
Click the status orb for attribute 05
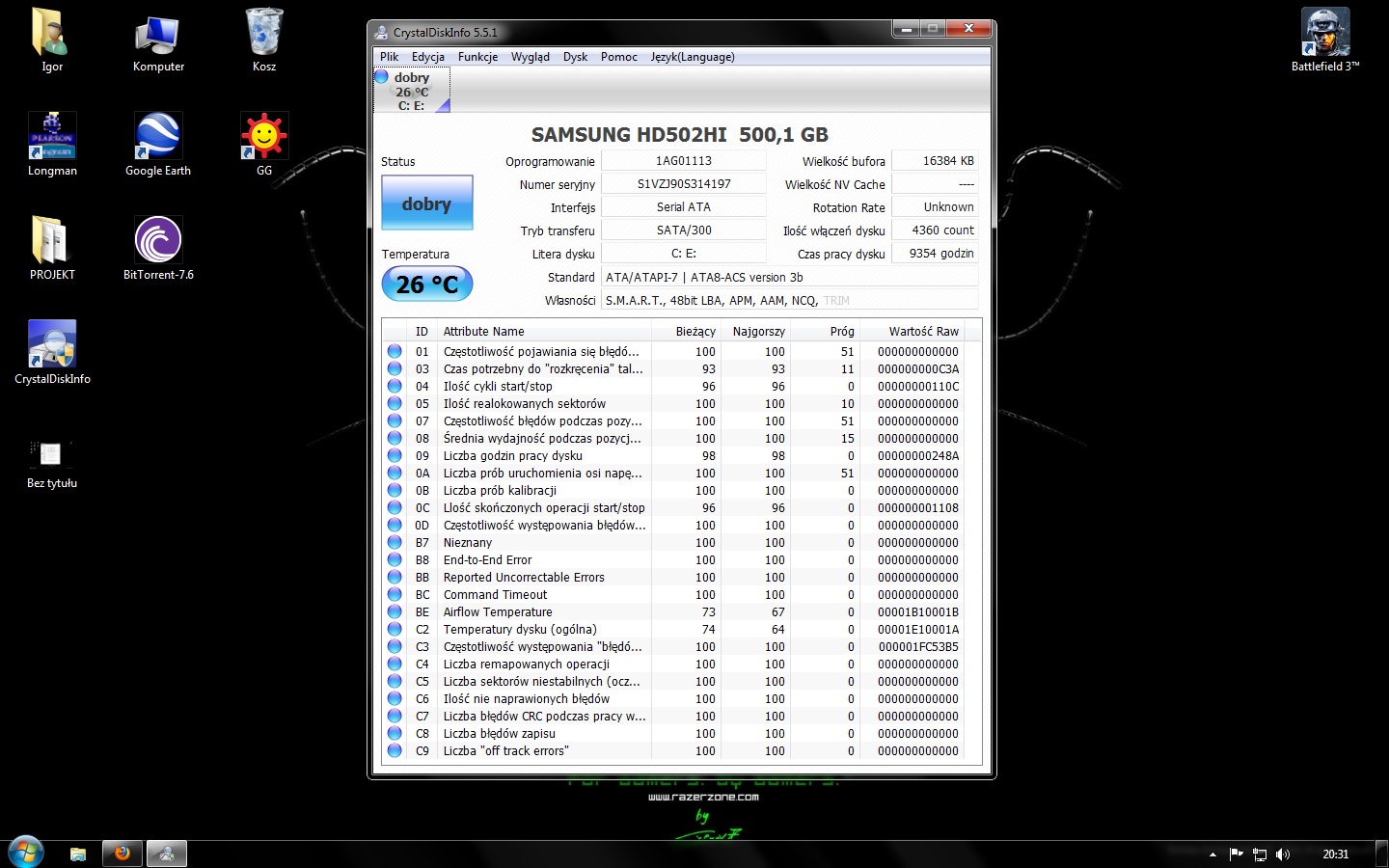tap(395, 404)
